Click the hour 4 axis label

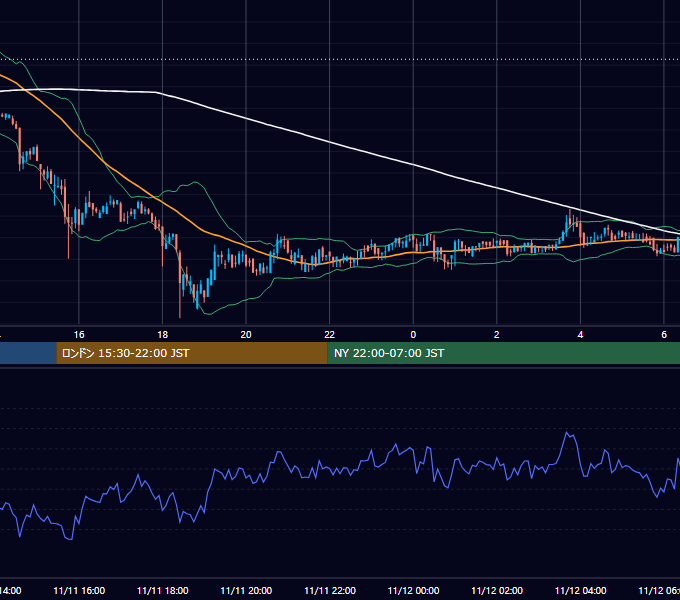click(x=580, y=335)
